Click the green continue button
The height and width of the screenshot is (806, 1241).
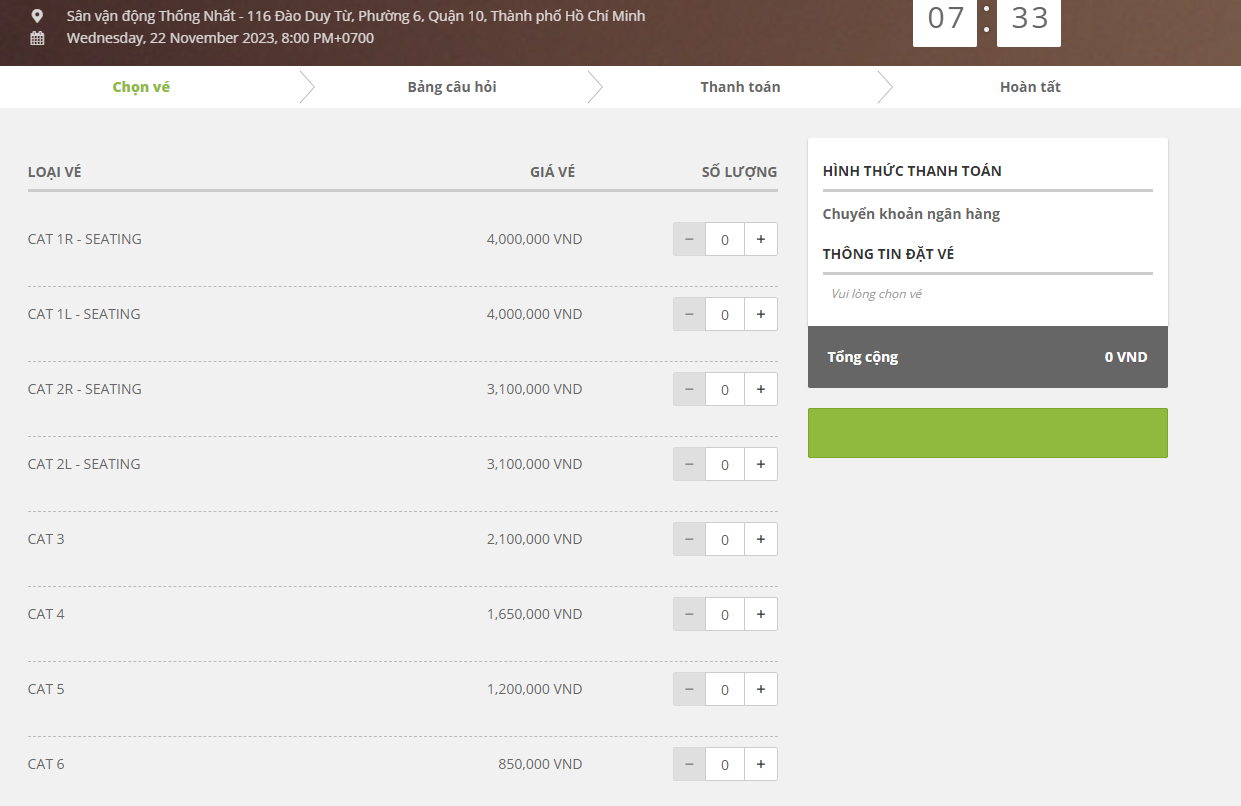coord(987,433)
